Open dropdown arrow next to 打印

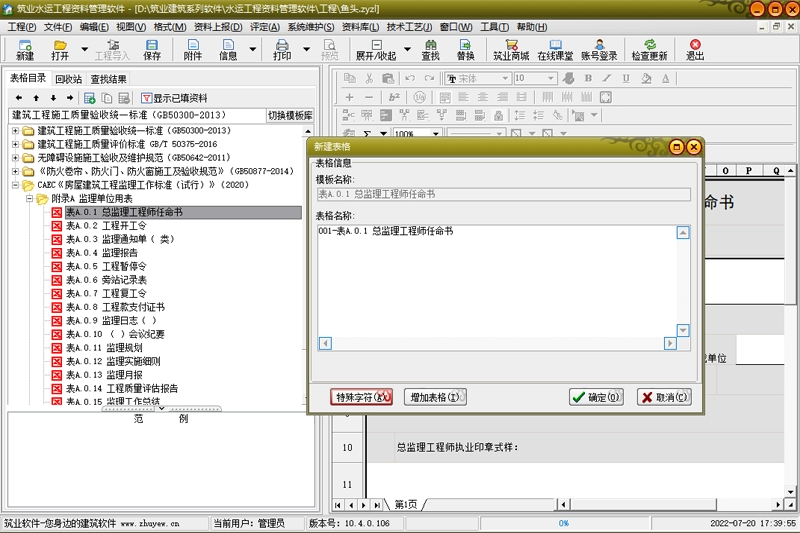click(307, 49)
